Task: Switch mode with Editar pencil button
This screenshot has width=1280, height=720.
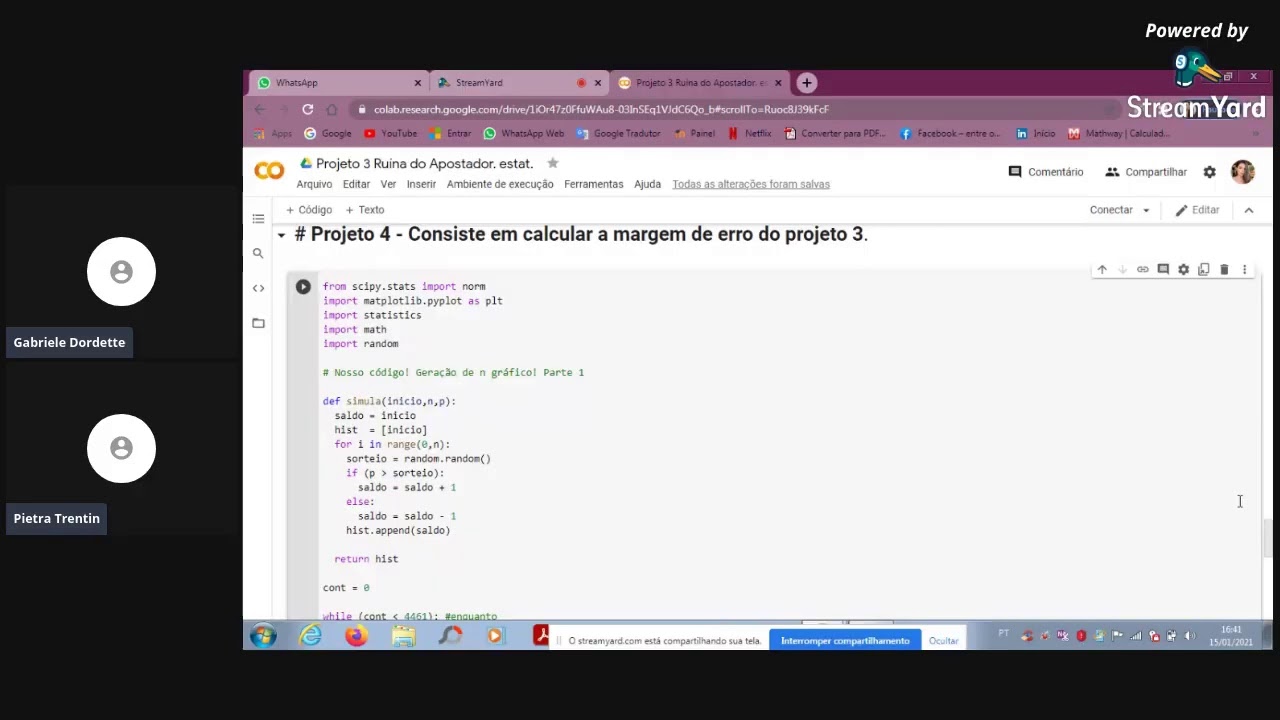Action: 1197,210
